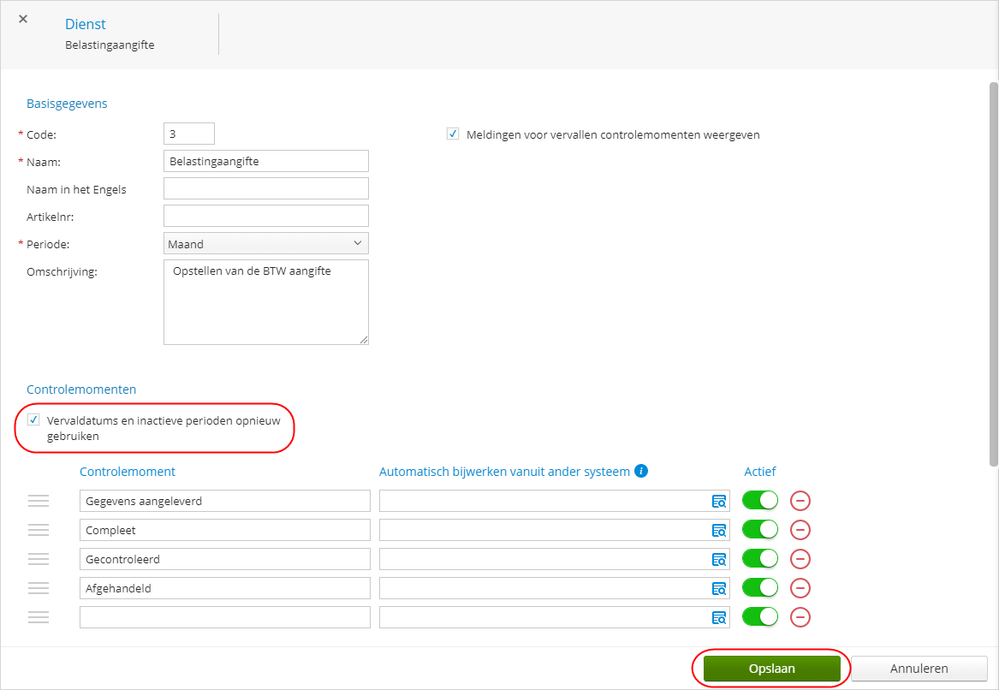Image resolution: width=999 pixels, height=690 pixels.
Task: Click the Basisgegevens section heading
Action: click(x=67, y=104)
